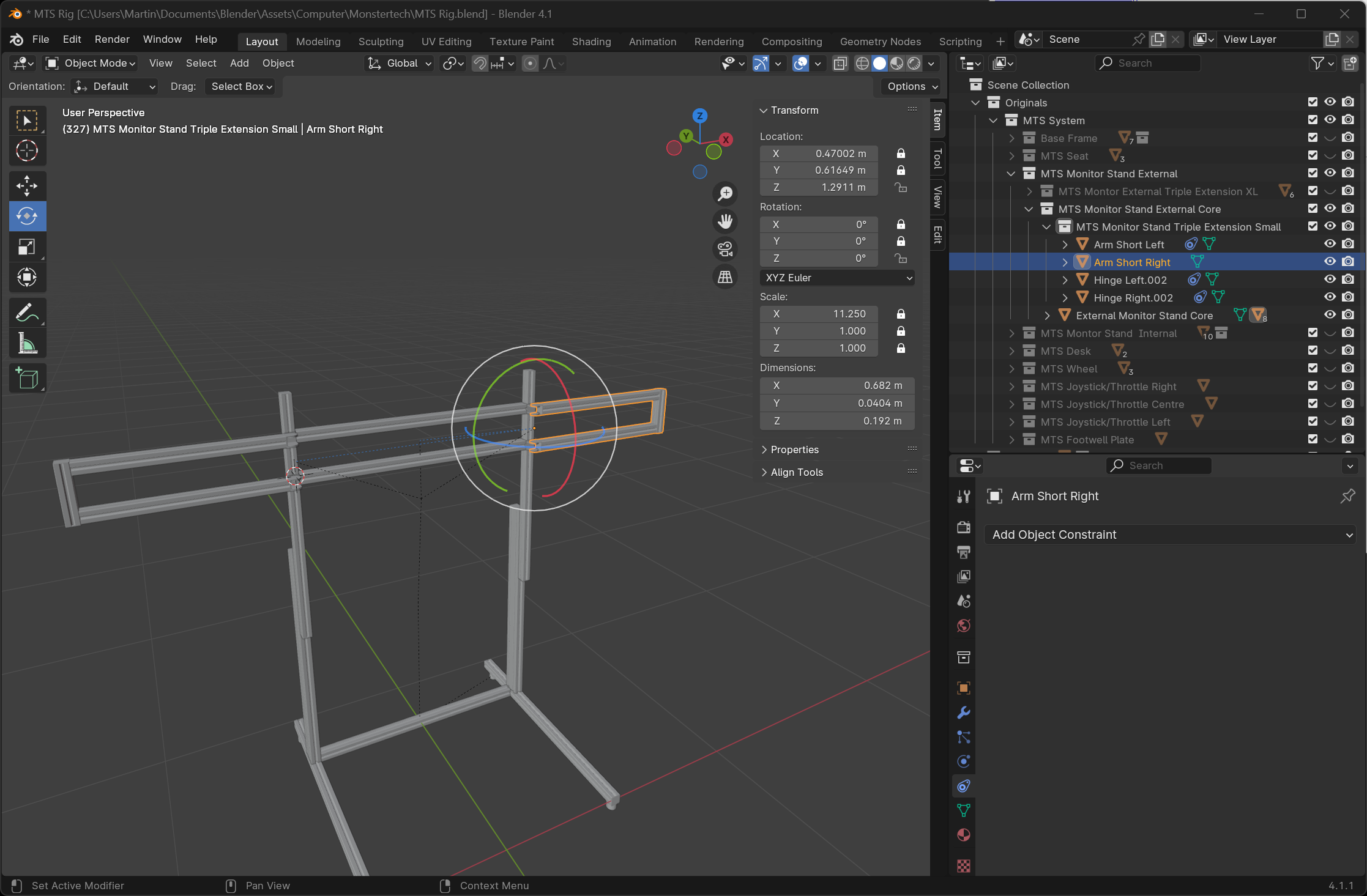Switch to the Geometry Nodes workspace
The height and width of the screenshot is (896, 1367).
pyautogui.click(x=880, y=42)
